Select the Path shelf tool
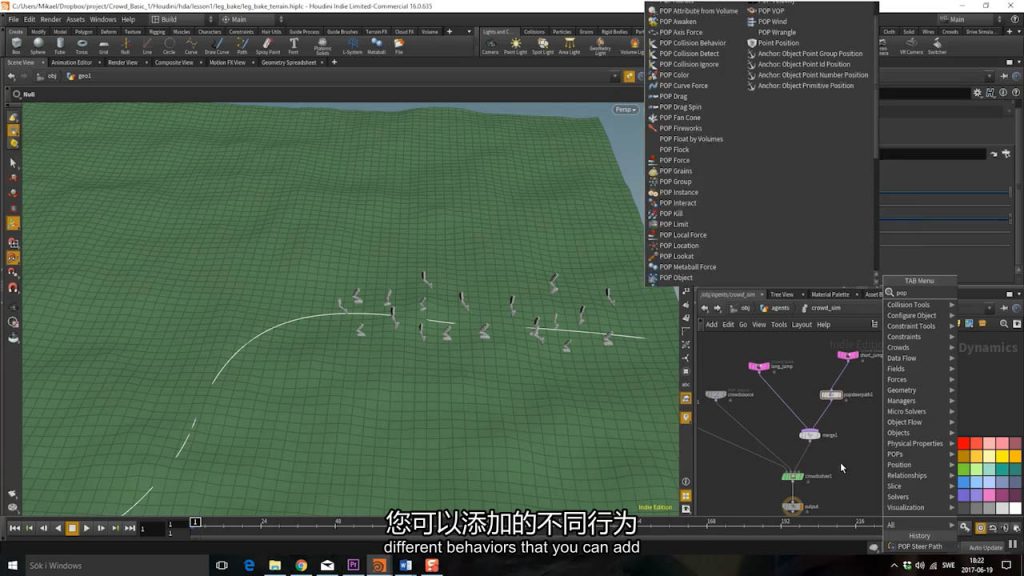This screenshot has width=1024, height=576. [242, 45]
